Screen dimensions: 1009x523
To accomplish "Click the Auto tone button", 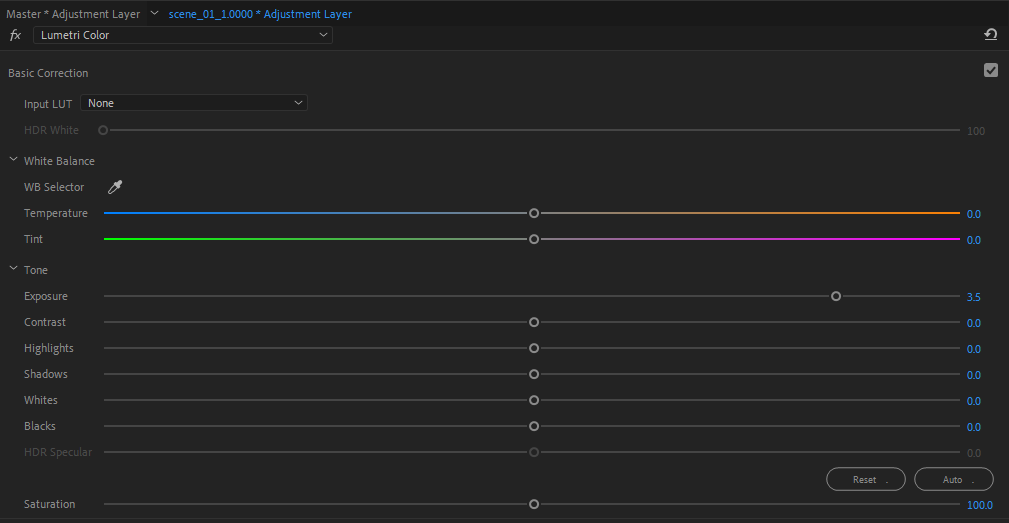I will tap(954, 479).
